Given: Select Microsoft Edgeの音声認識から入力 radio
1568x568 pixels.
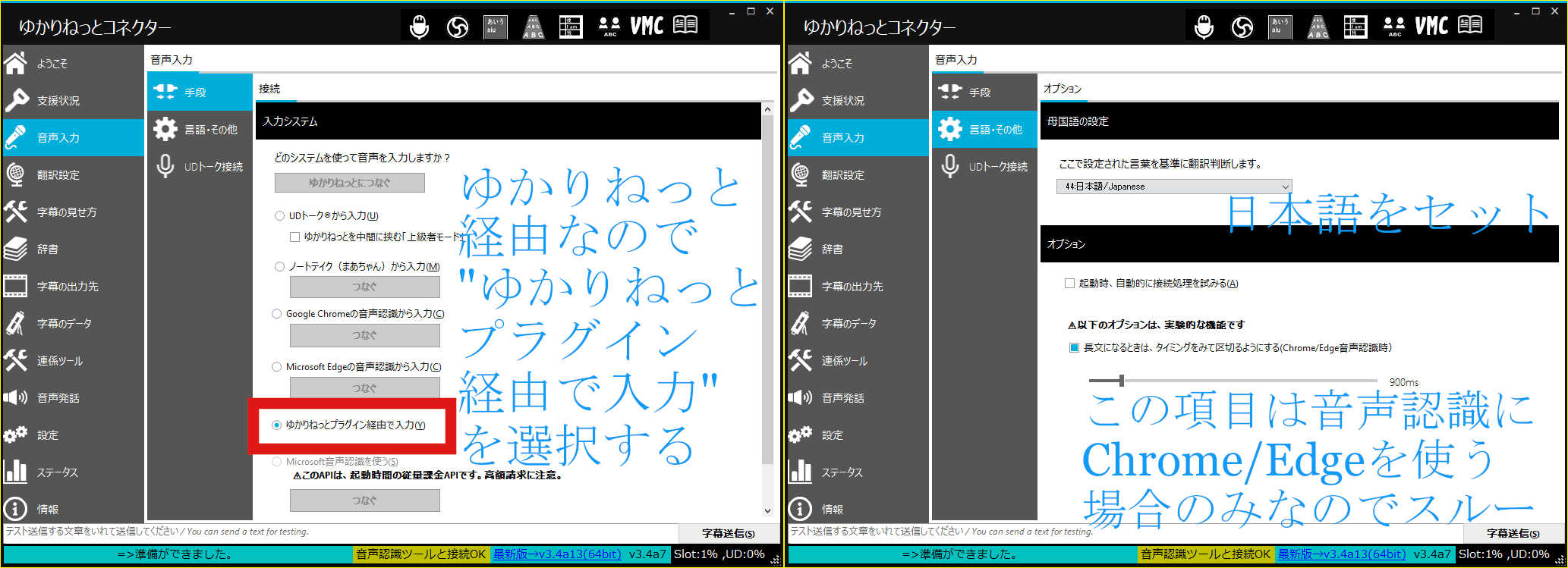Looking at the screenshot, I should click(x=277, y=367).
